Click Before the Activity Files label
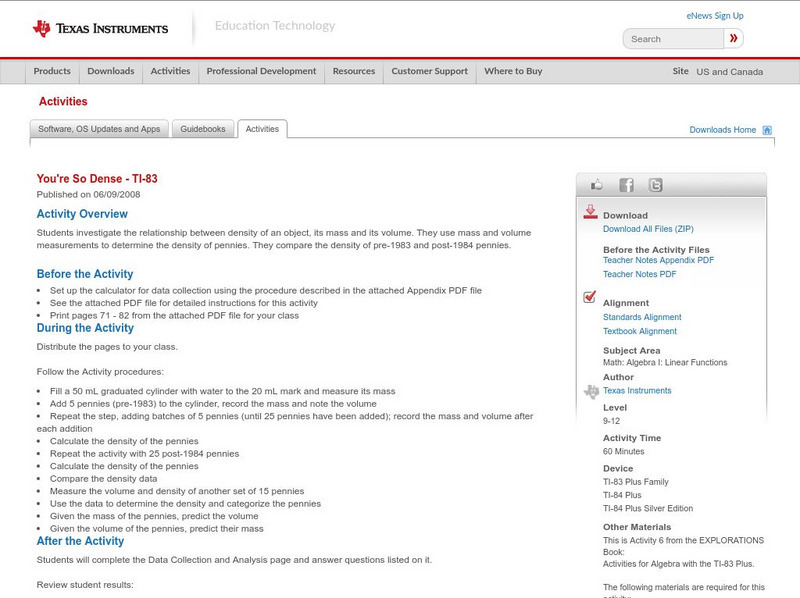This screenshot has width=800, height=598. [x=656, y=250]
